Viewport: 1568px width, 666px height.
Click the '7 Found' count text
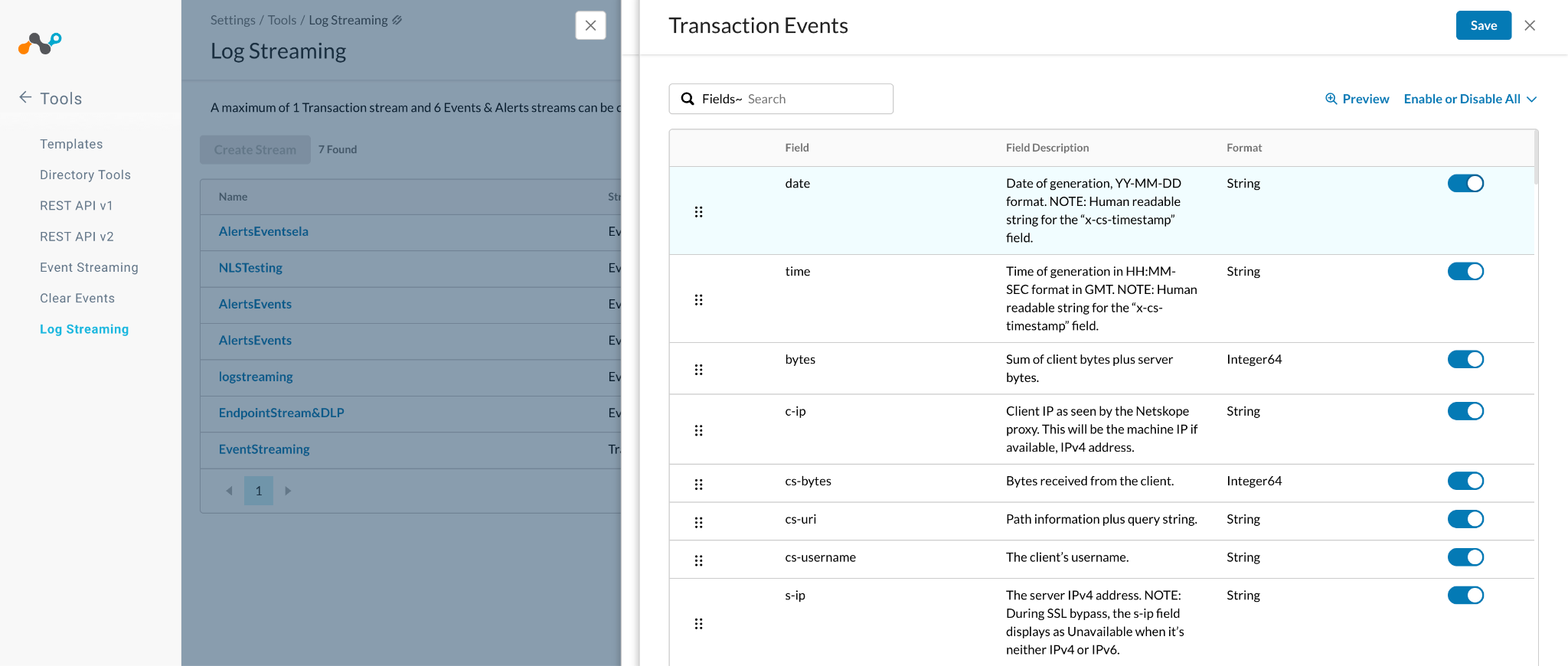click(x=338, y=149)
